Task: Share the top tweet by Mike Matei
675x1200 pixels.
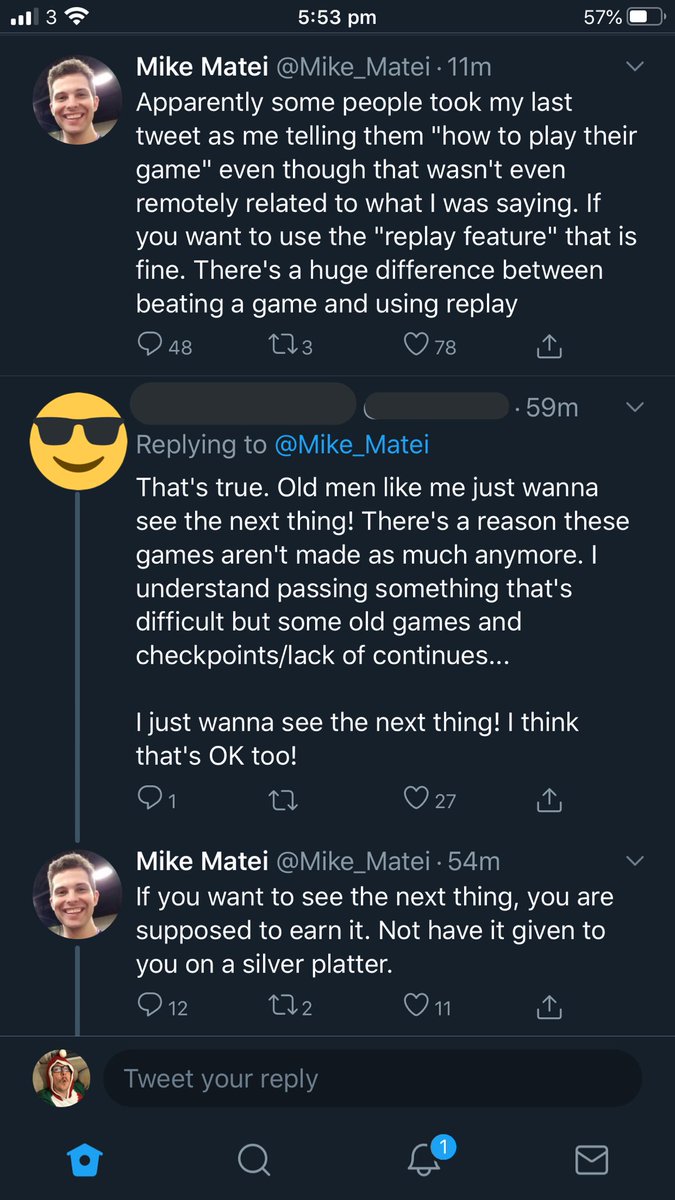Action: pos(549,346)
